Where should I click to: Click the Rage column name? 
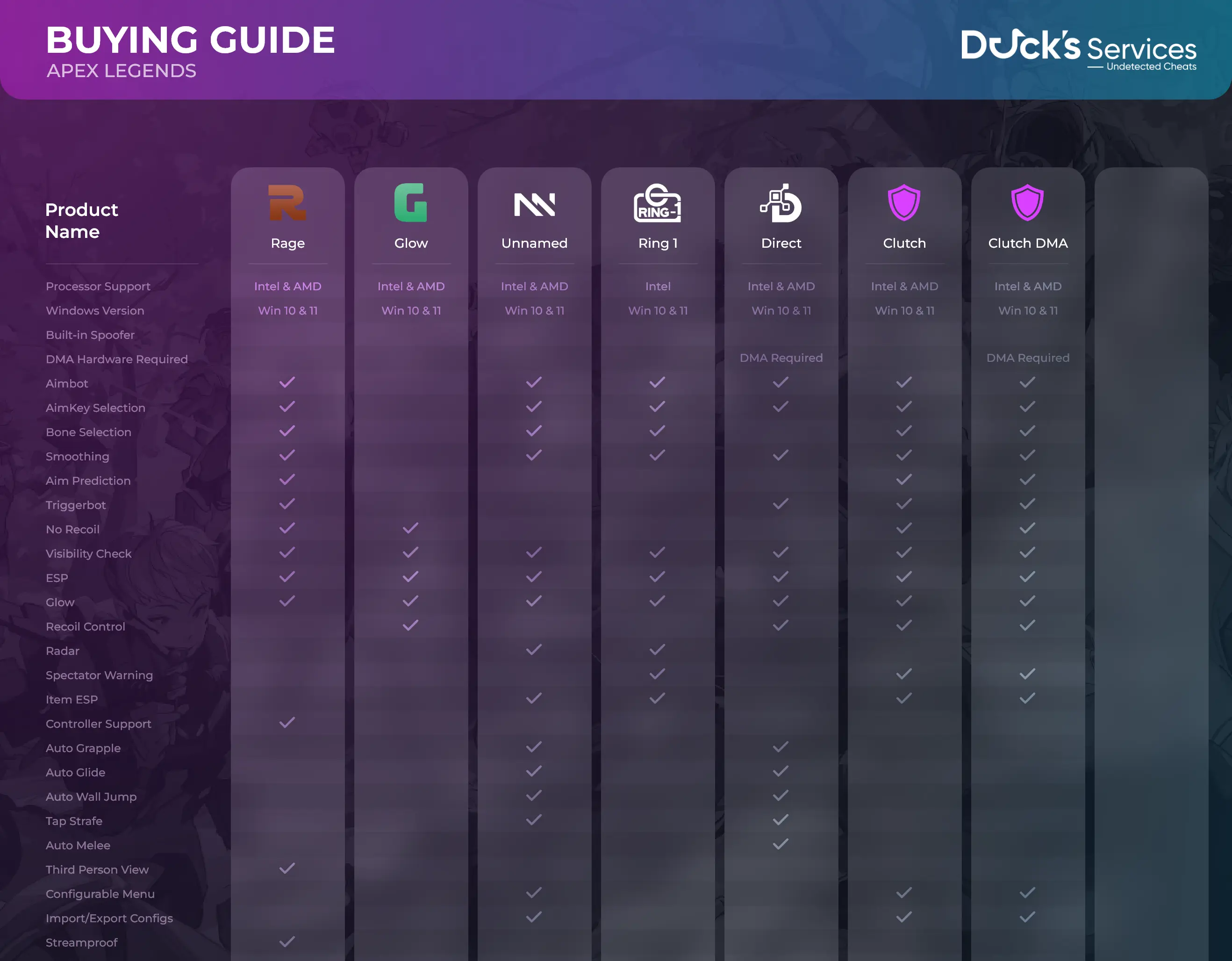[x=288, y=243]
